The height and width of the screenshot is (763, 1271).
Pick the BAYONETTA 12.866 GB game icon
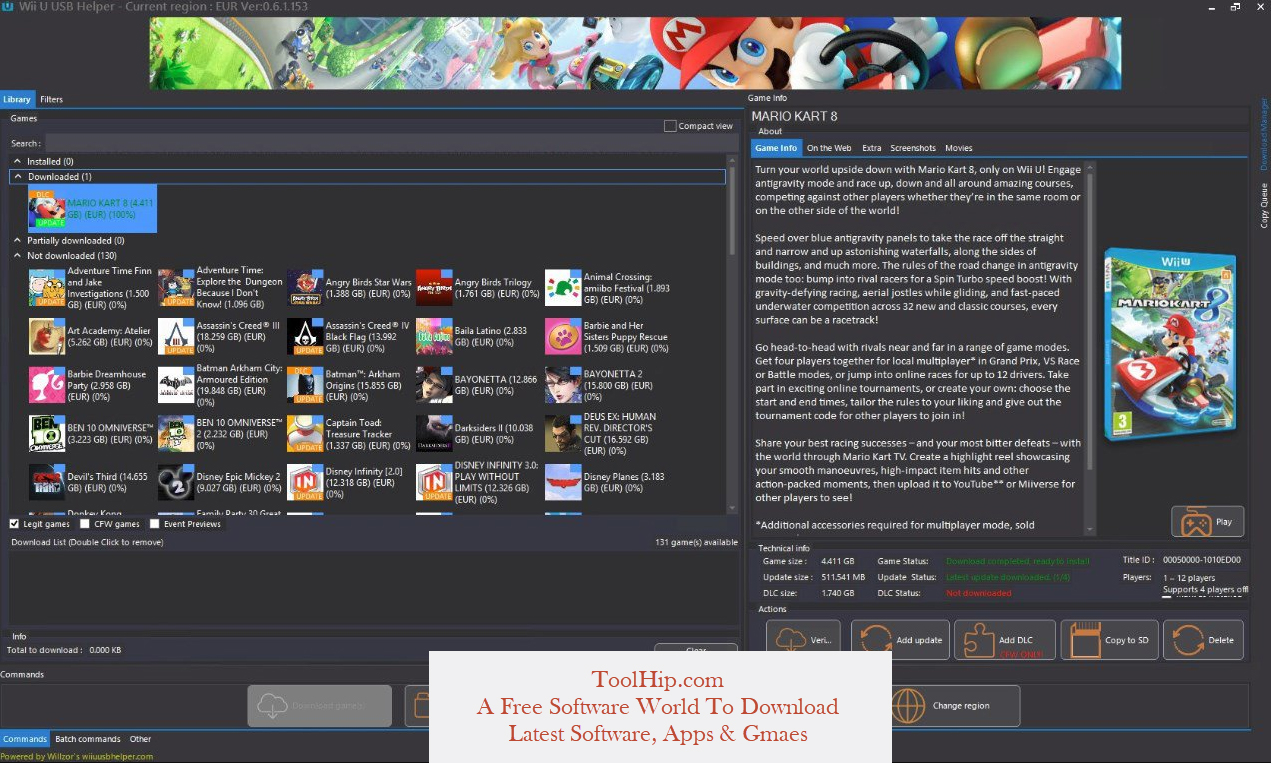(434, 385)
